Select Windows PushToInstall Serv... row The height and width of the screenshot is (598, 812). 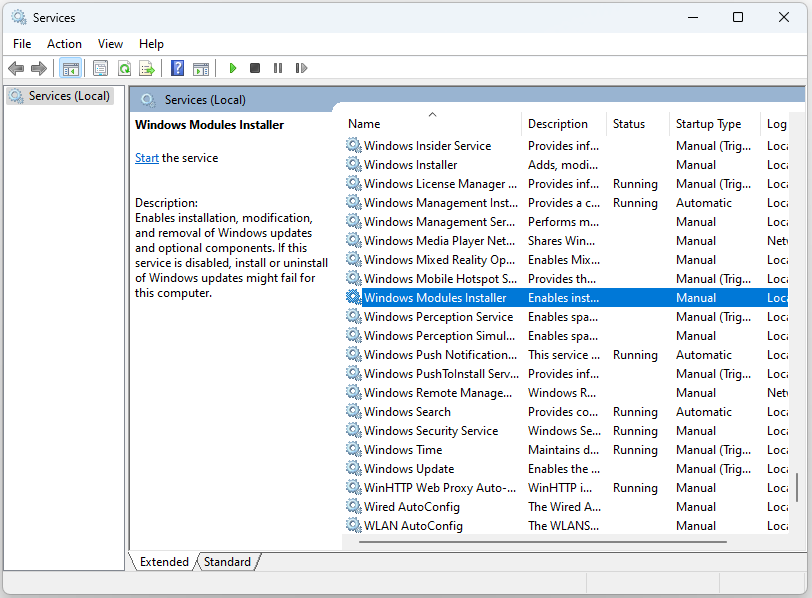pos(566,374)
